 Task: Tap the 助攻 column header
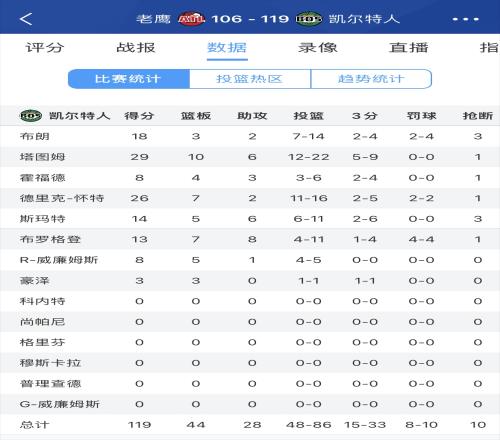pyautogui.click(x=252, y=116)
